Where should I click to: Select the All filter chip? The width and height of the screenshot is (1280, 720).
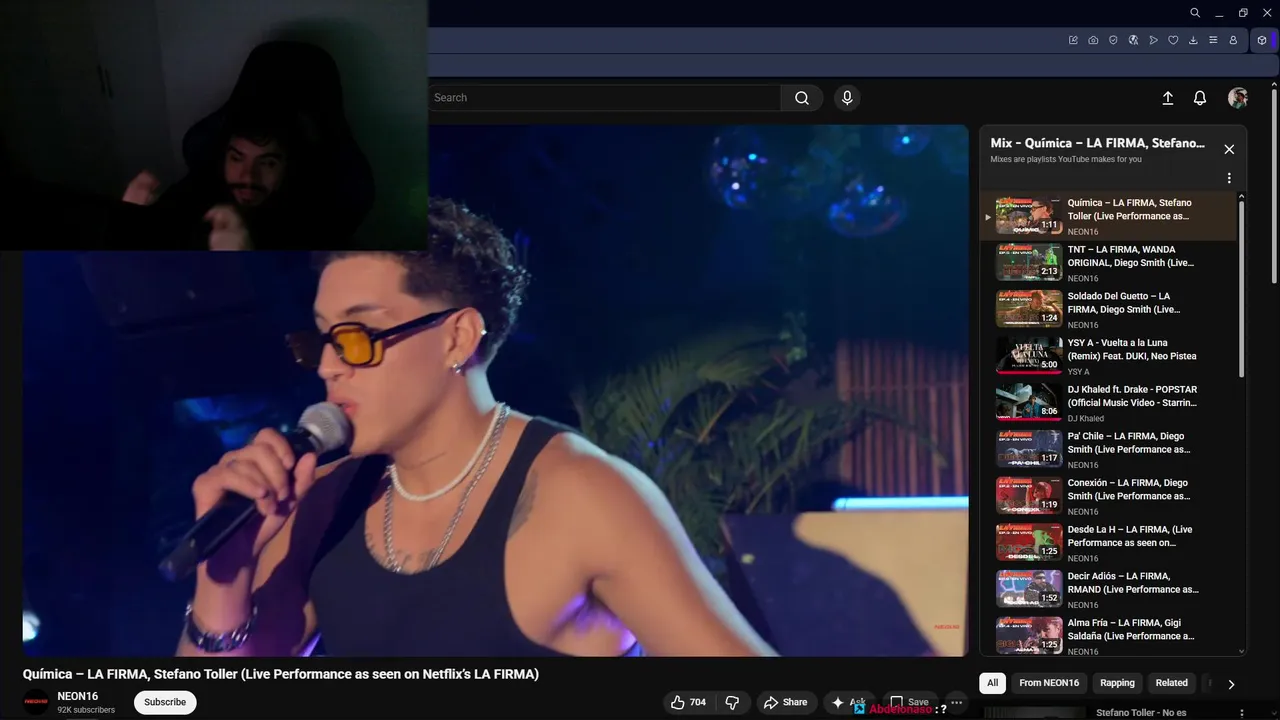tap(992, 683)
